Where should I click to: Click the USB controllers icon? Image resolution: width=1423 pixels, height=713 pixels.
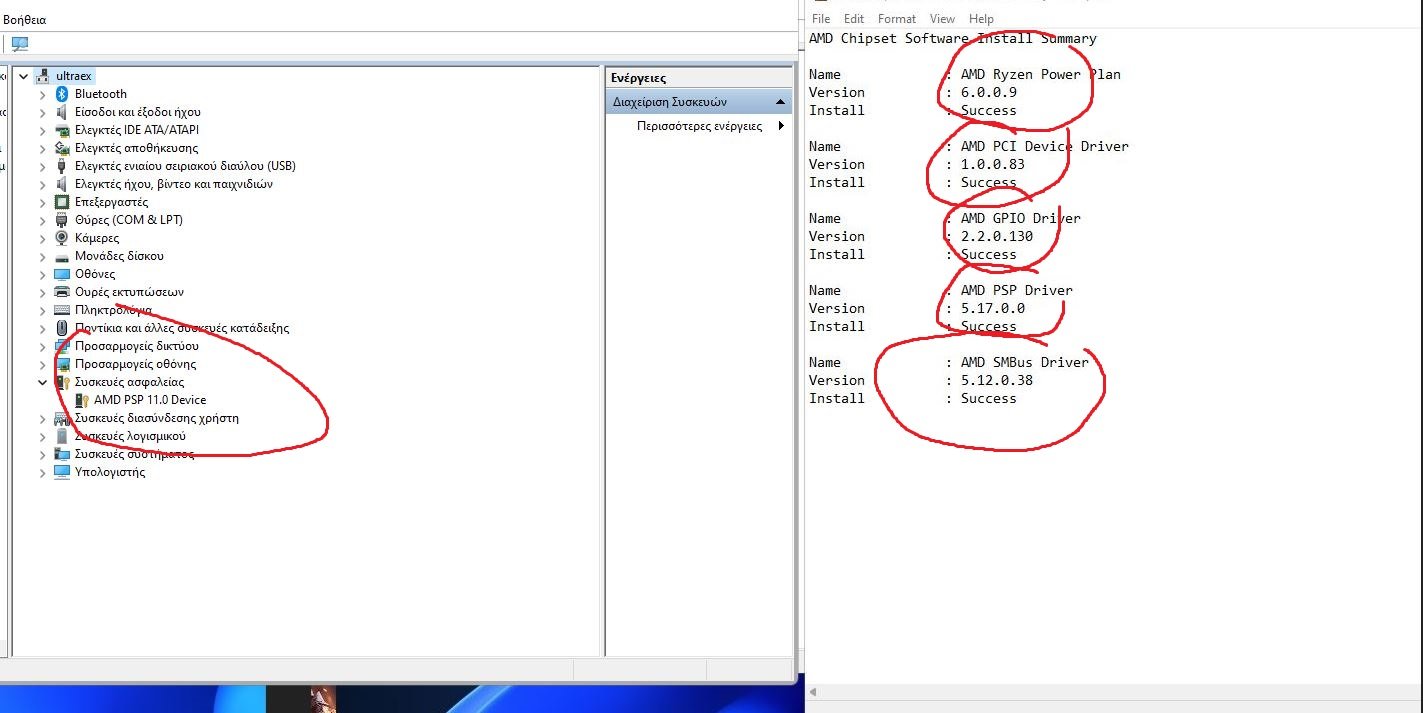pos(62,166)
